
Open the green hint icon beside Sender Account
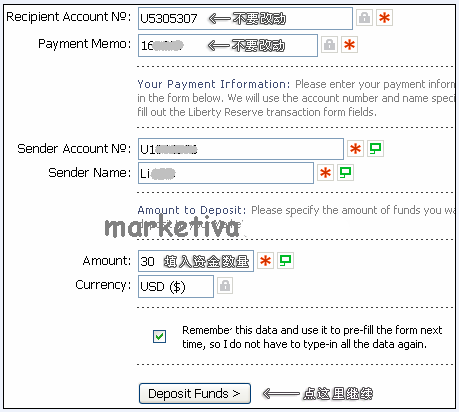[375, 149]
